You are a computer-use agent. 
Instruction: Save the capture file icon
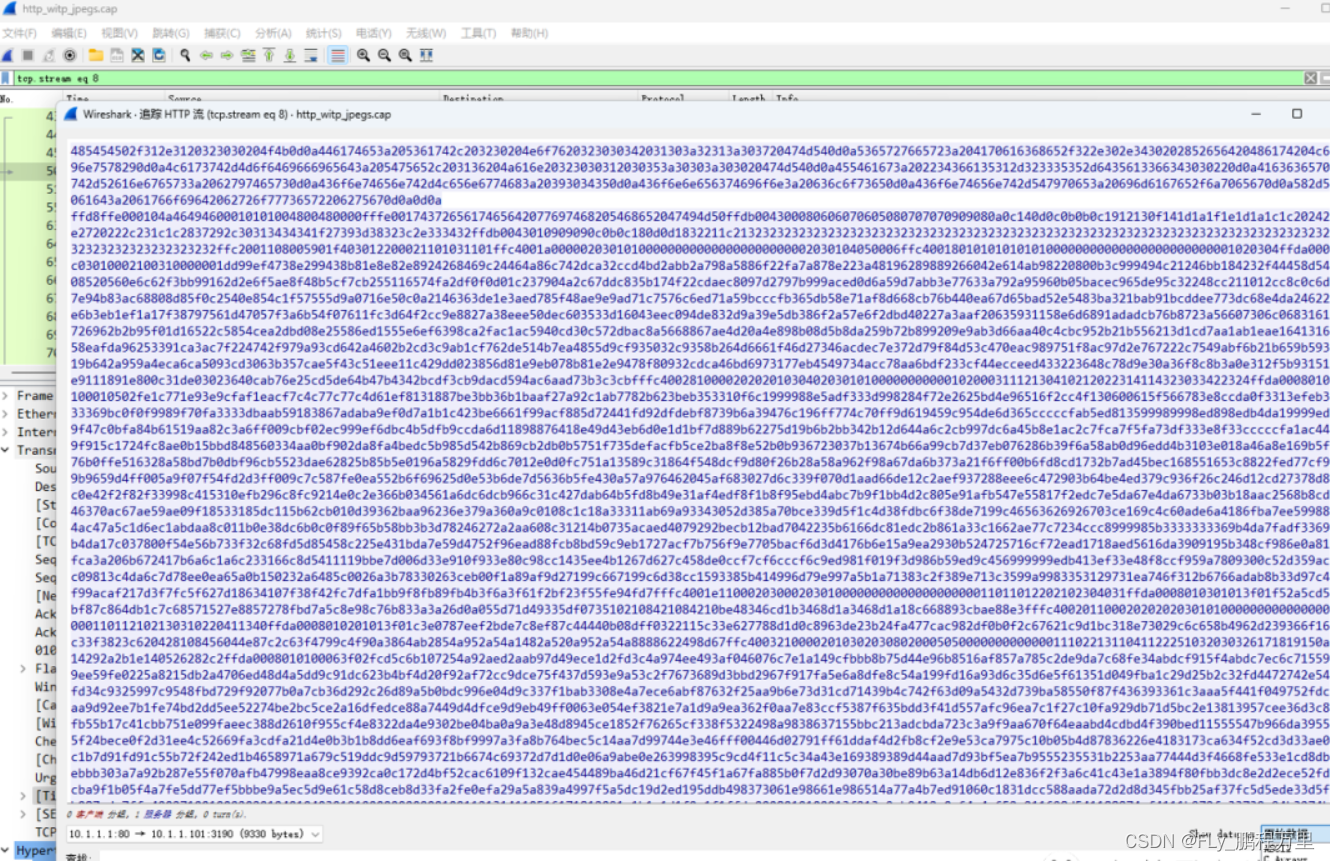point(117,55)
